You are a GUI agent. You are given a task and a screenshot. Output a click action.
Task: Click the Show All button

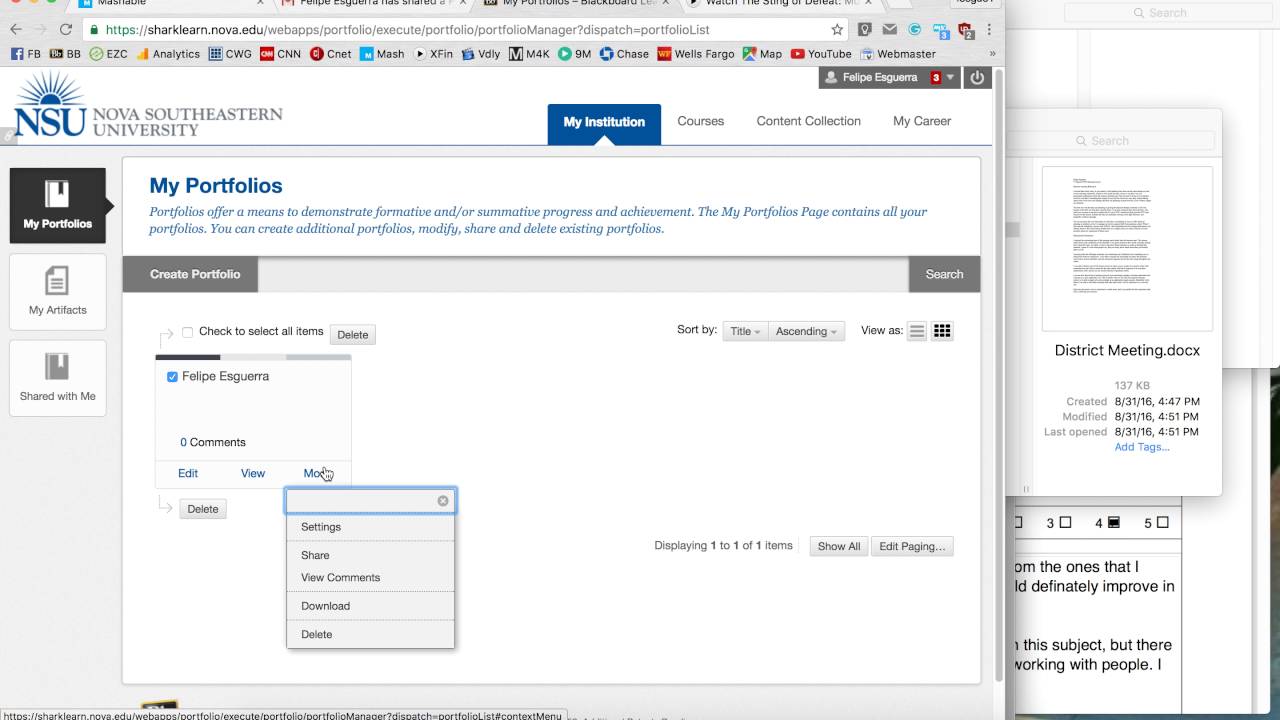(839, 546)
